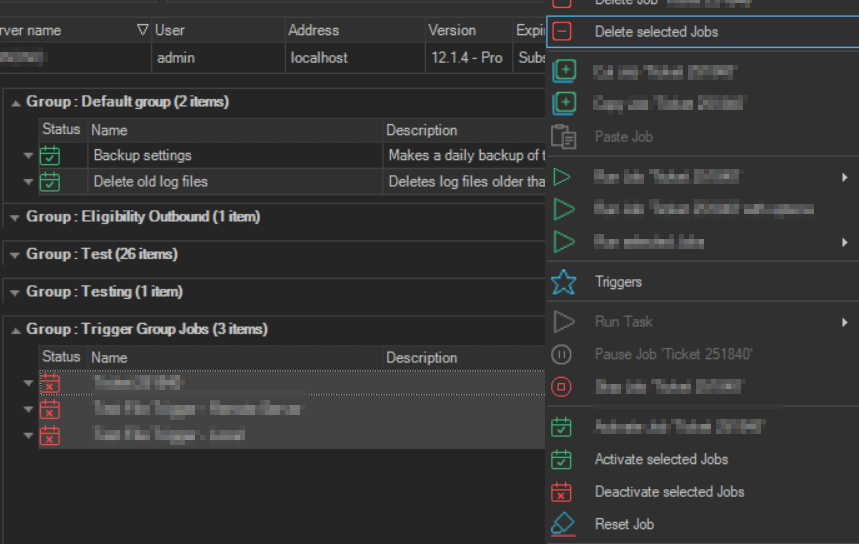Click the Deactivate selected Jobs red calendar icon
The height and width of the screenshot is (544, 859).
point(563,492)
